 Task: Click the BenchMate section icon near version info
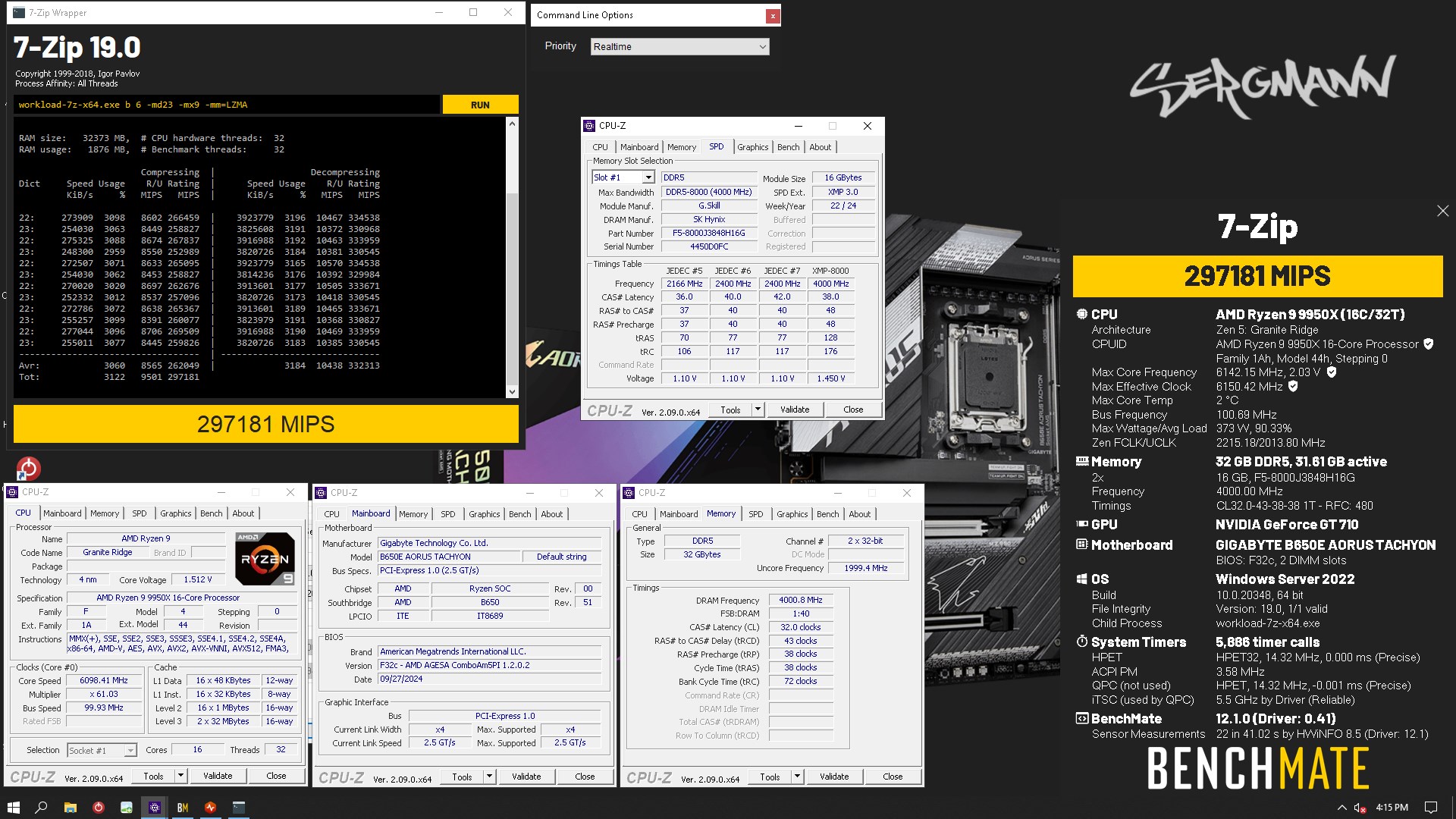pyautogui.click(x=1082, y=718)
